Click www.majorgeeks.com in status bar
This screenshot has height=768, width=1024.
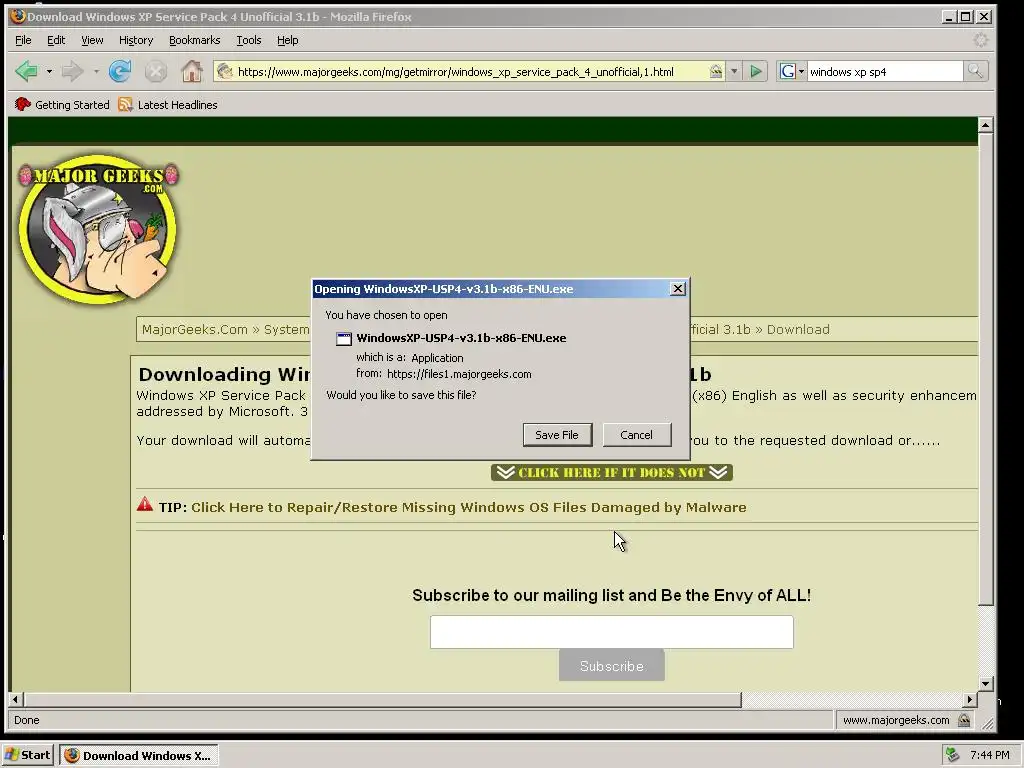tap(896, 720)
